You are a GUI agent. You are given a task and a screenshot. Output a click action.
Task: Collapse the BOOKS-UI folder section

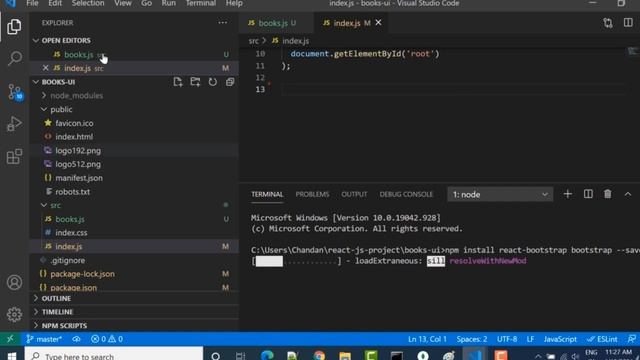(x=36, y=82)
